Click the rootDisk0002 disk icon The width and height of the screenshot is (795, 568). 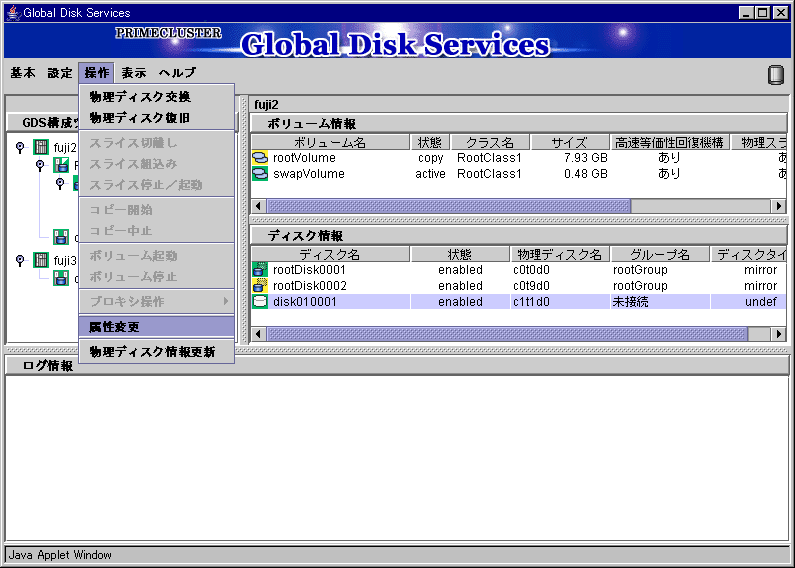[x=260, y=286]
